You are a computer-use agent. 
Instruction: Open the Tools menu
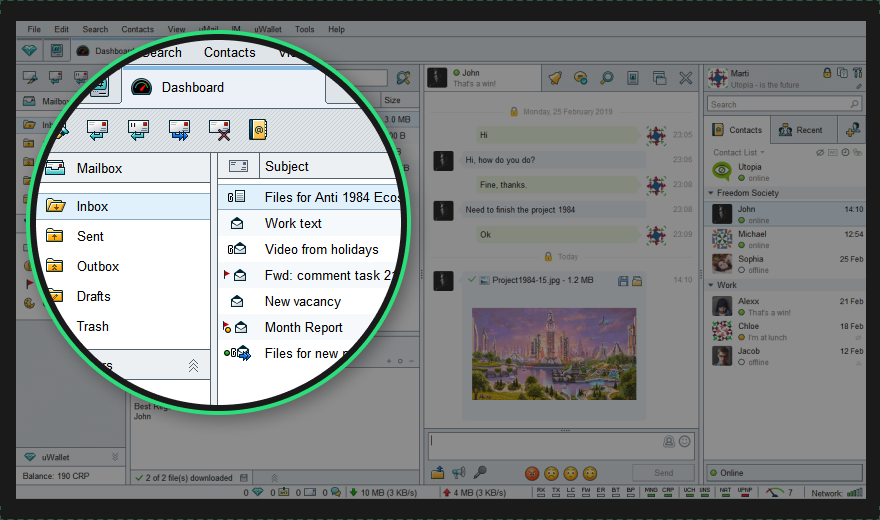point(305,29)
